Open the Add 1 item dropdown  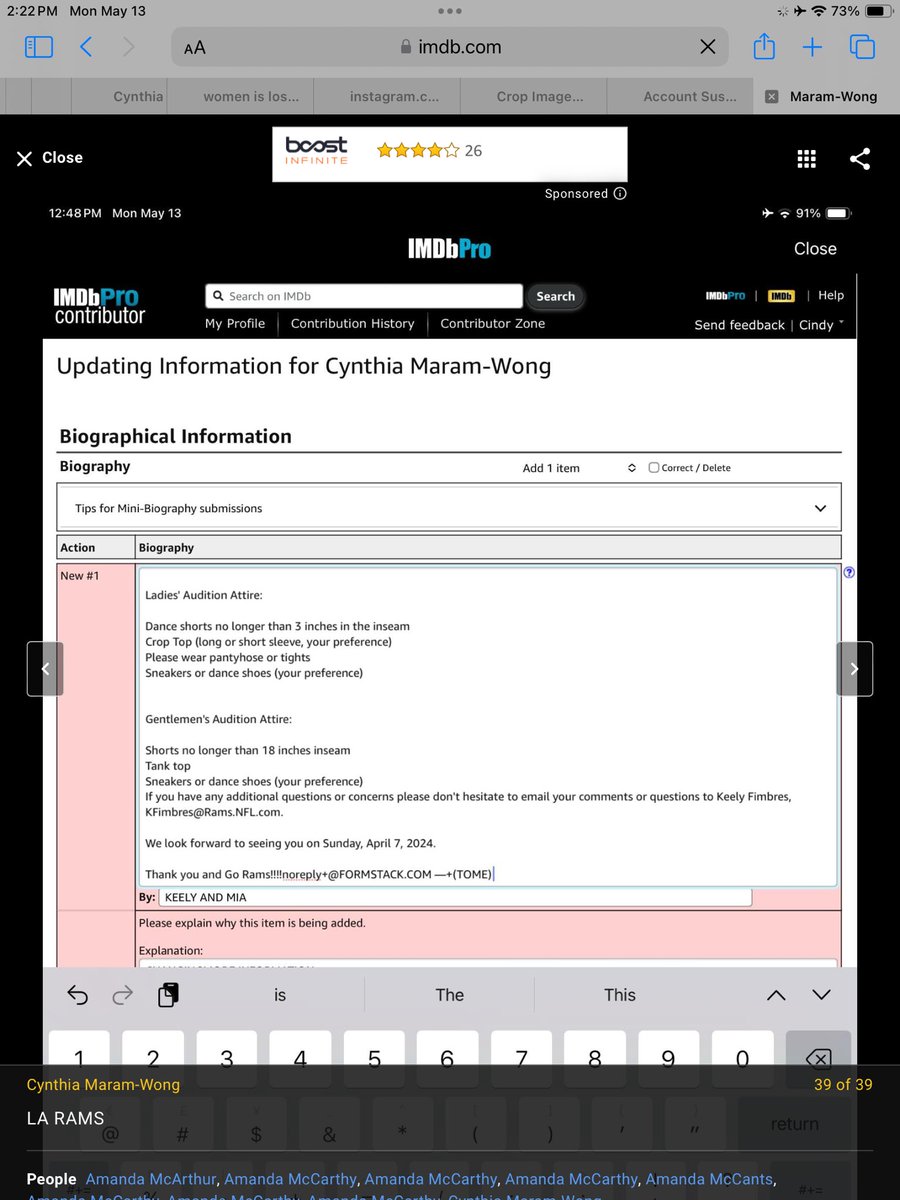pos(580,468)
